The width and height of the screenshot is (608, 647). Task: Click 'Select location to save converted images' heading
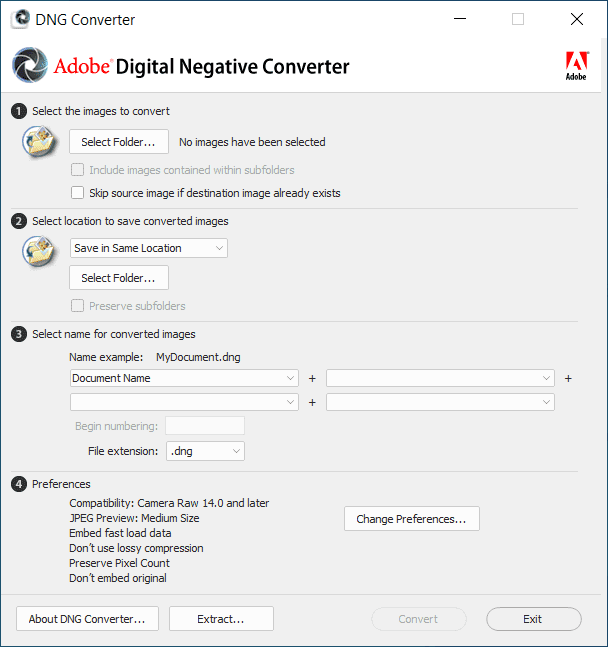pyautogui.click(x=130, y=221)
